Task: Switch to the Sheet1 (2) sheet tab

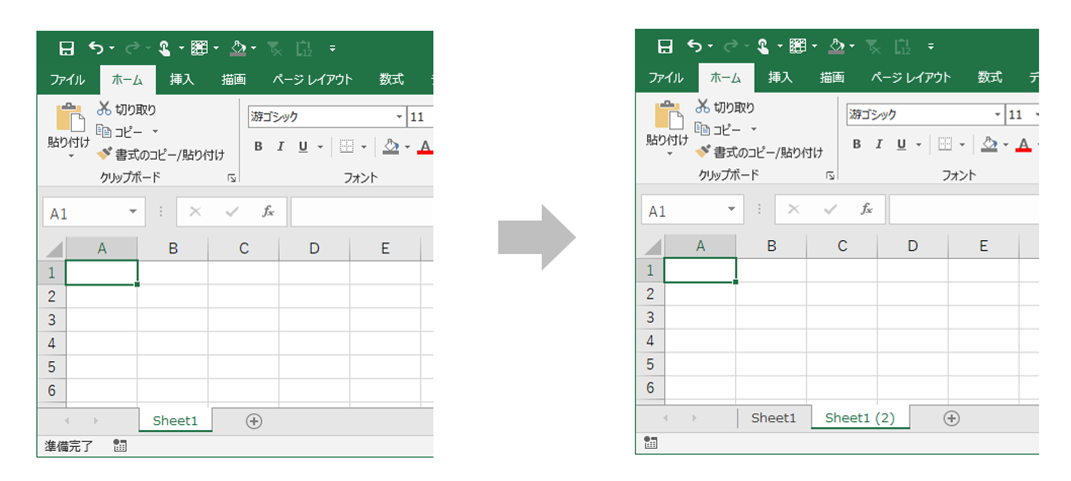Action: 859,417
